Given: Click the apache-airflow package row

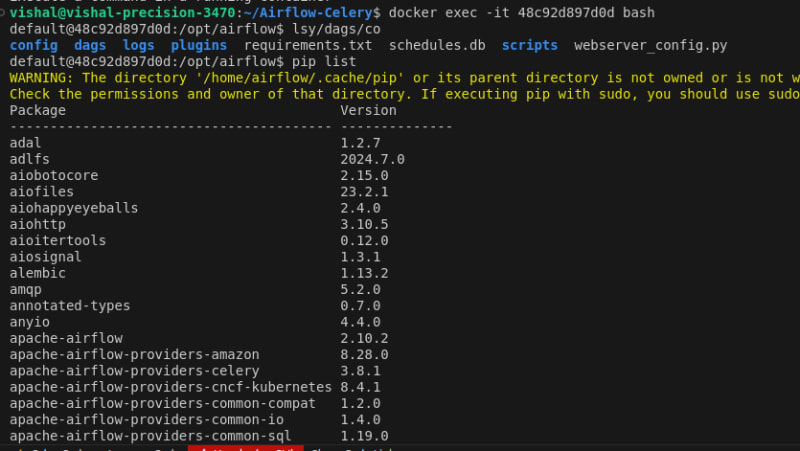Looking at the screenshot, I should (x=66, y=338).
